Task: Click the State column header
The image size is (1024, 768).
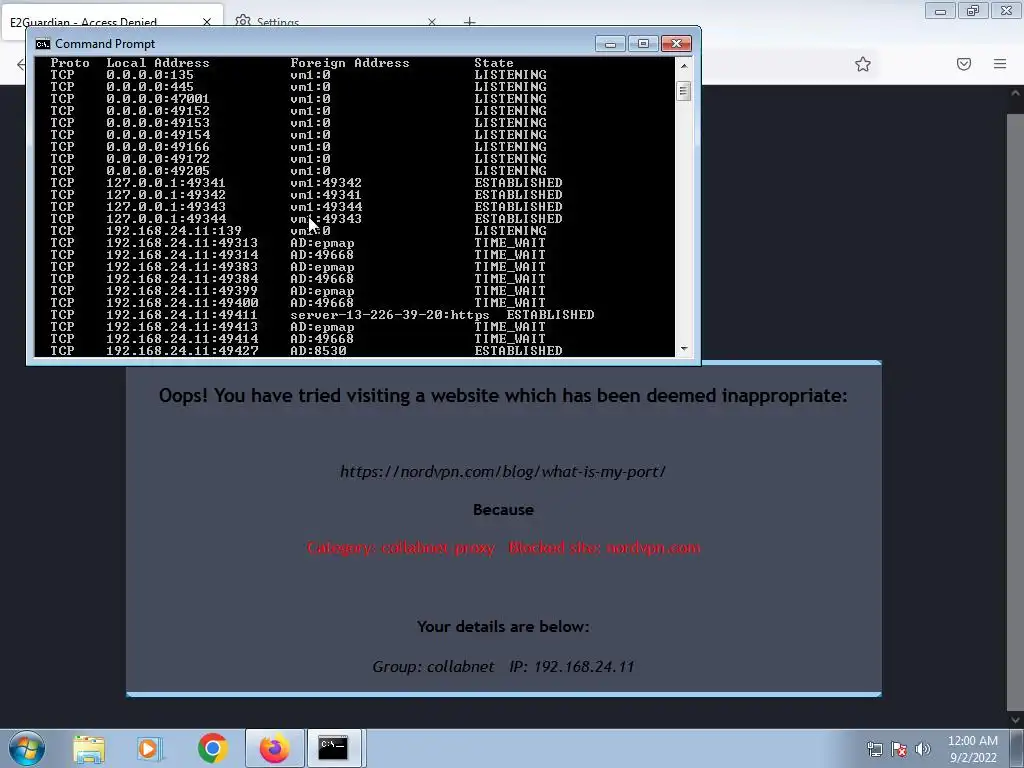Action: click(x=494, y=63)
